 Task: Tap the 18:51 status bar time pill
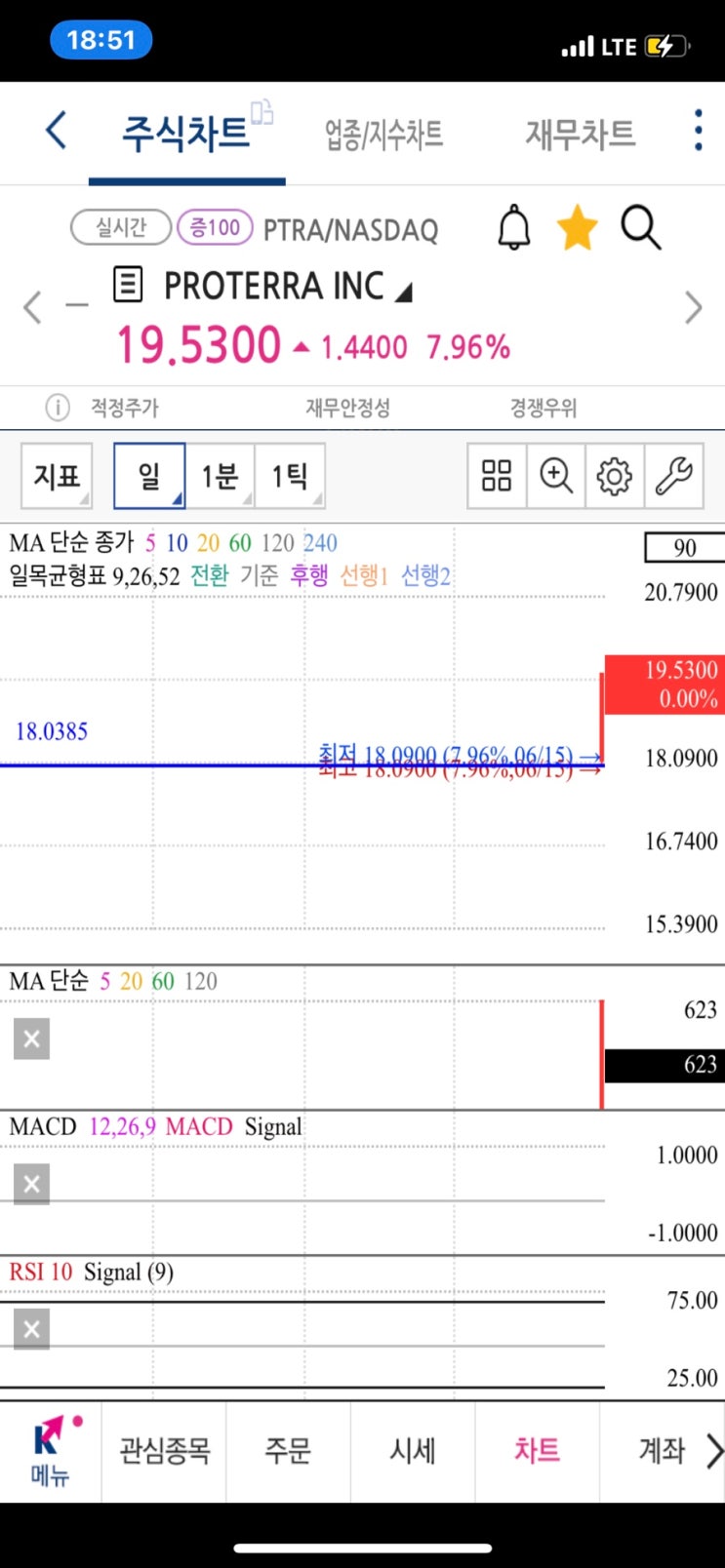[x=101, y=40]
